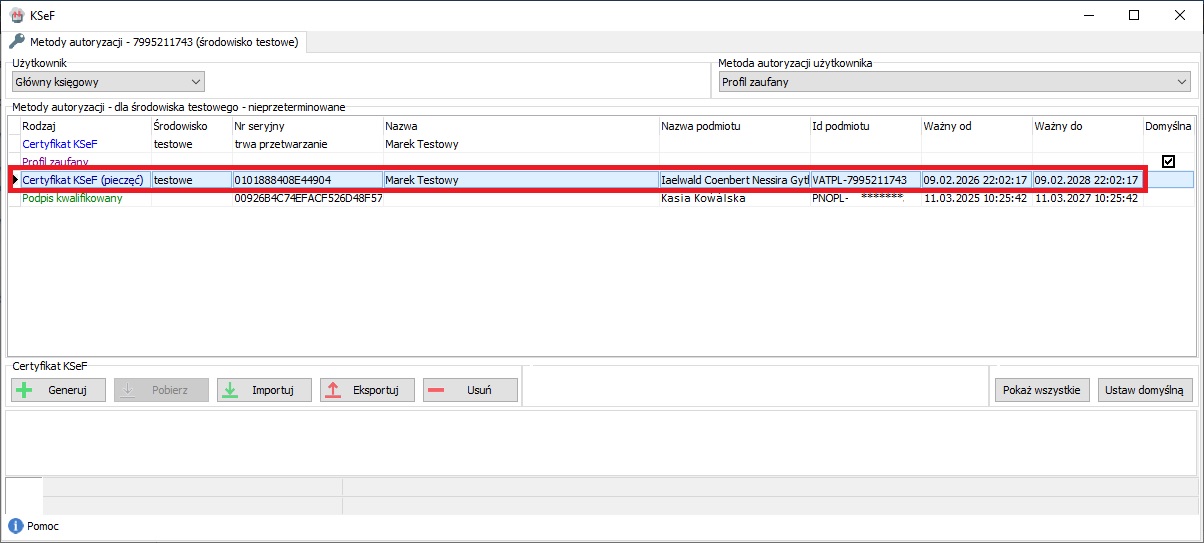
Task: Click the green plus Generuj icon
Action: click(x=26, y=390)
